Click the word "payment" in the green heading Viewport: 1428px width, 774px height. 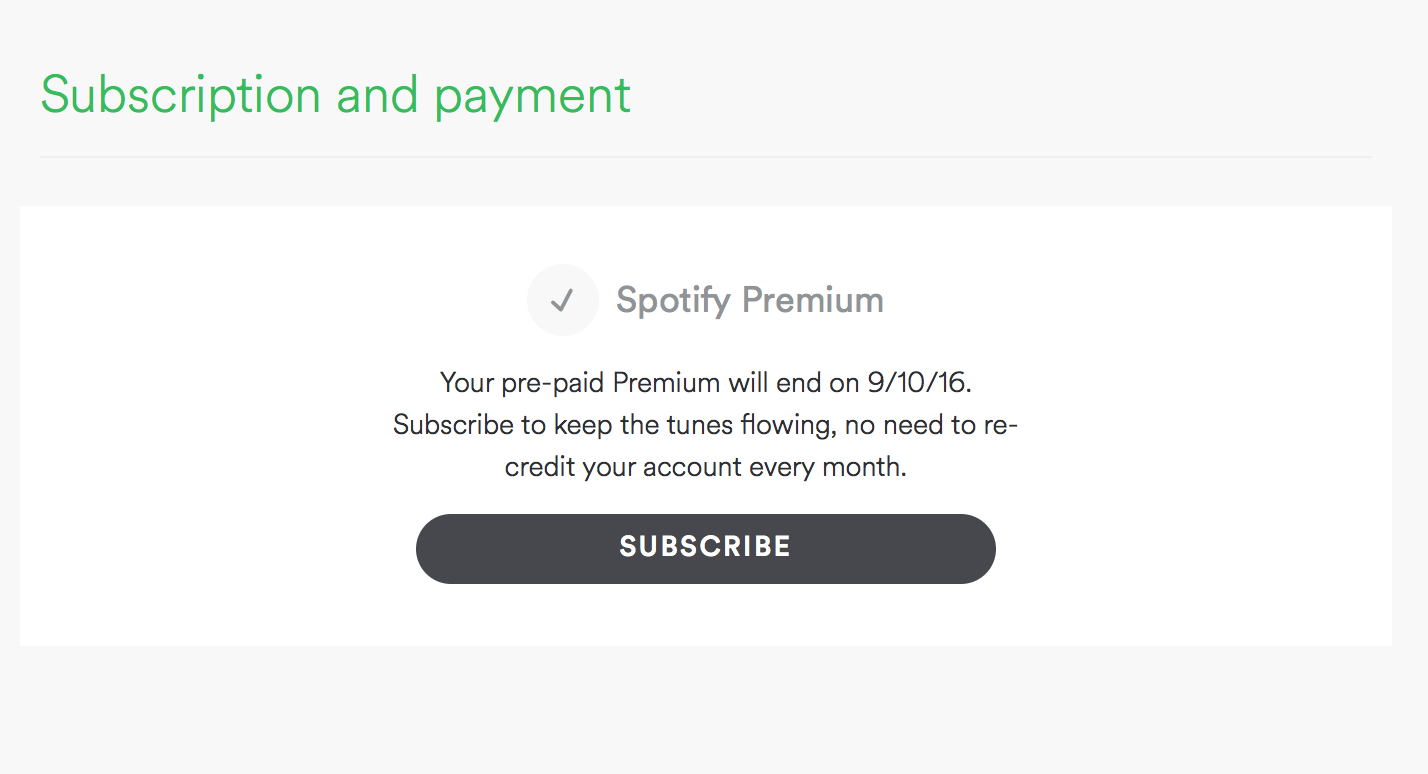pyautogui.click(x=532, y=96)
